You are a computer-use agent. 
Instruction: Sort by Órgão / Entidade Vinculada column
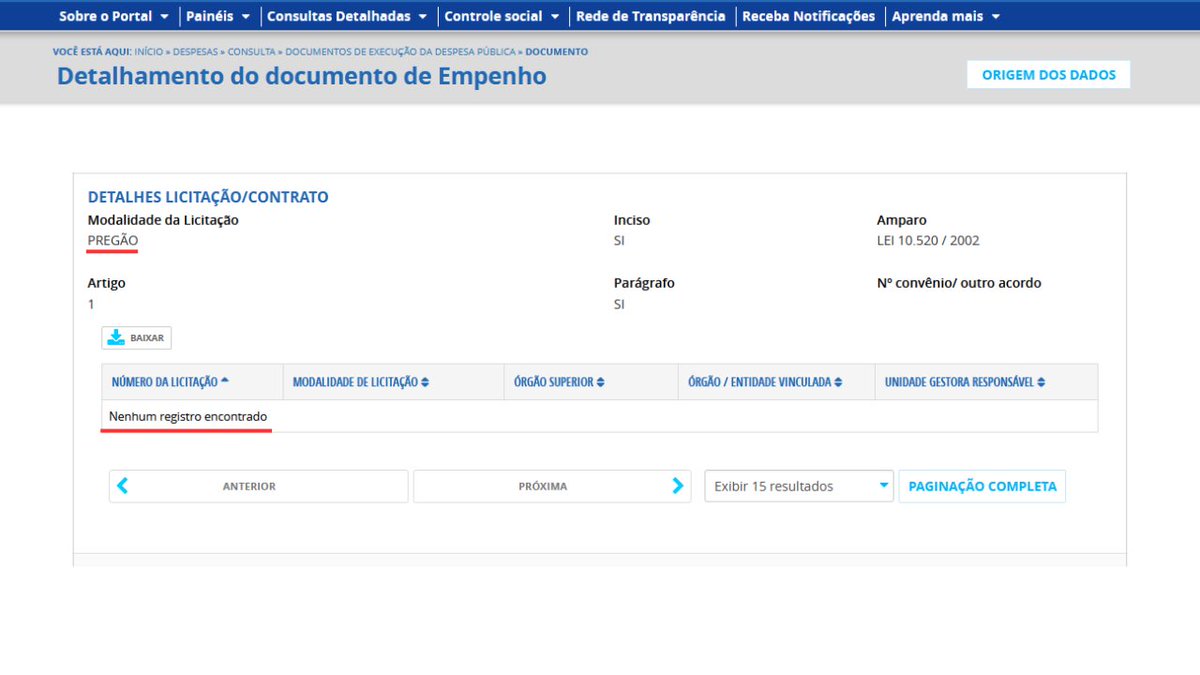(x=766, y=382)
